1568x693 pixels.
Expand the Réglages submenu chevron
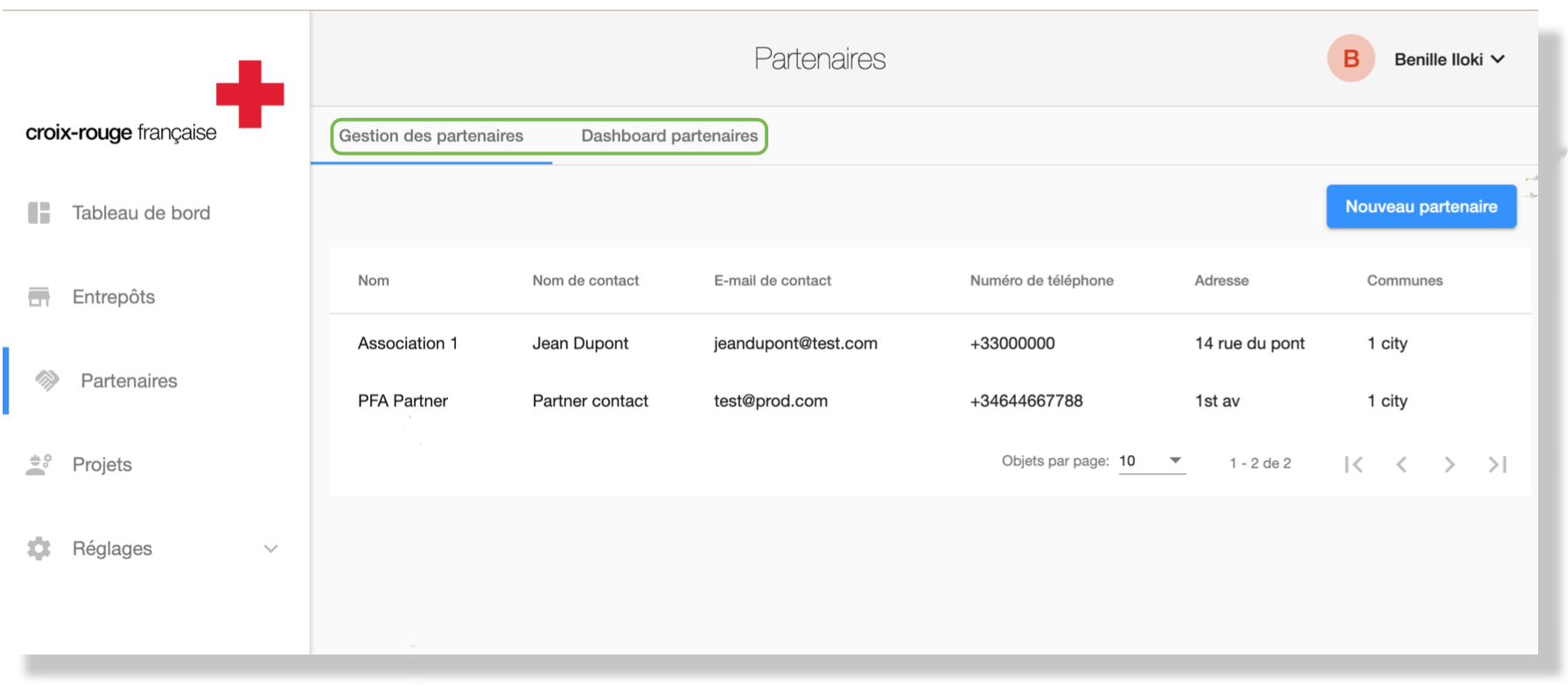(270, 549)
